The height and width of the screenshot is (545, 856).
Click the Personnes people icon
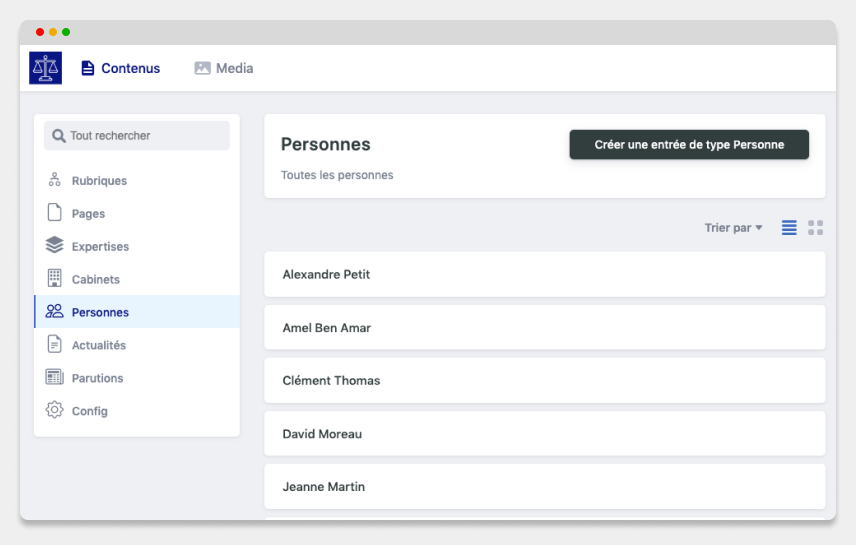click(x=55, y=311)
